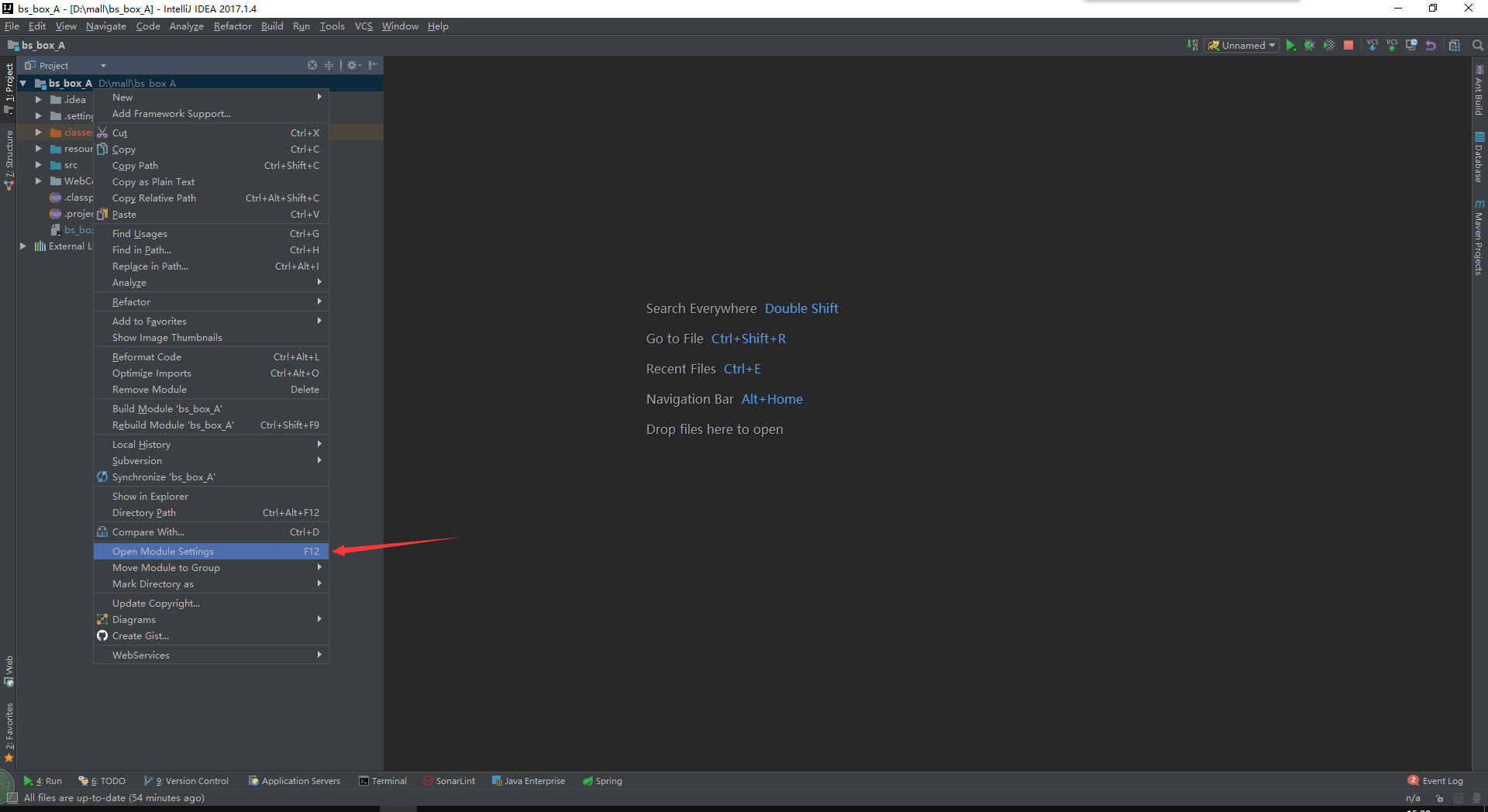The image size is (1488, 812).
Task: Open the Analyze menu in menu bar
Action: [187, 26]
